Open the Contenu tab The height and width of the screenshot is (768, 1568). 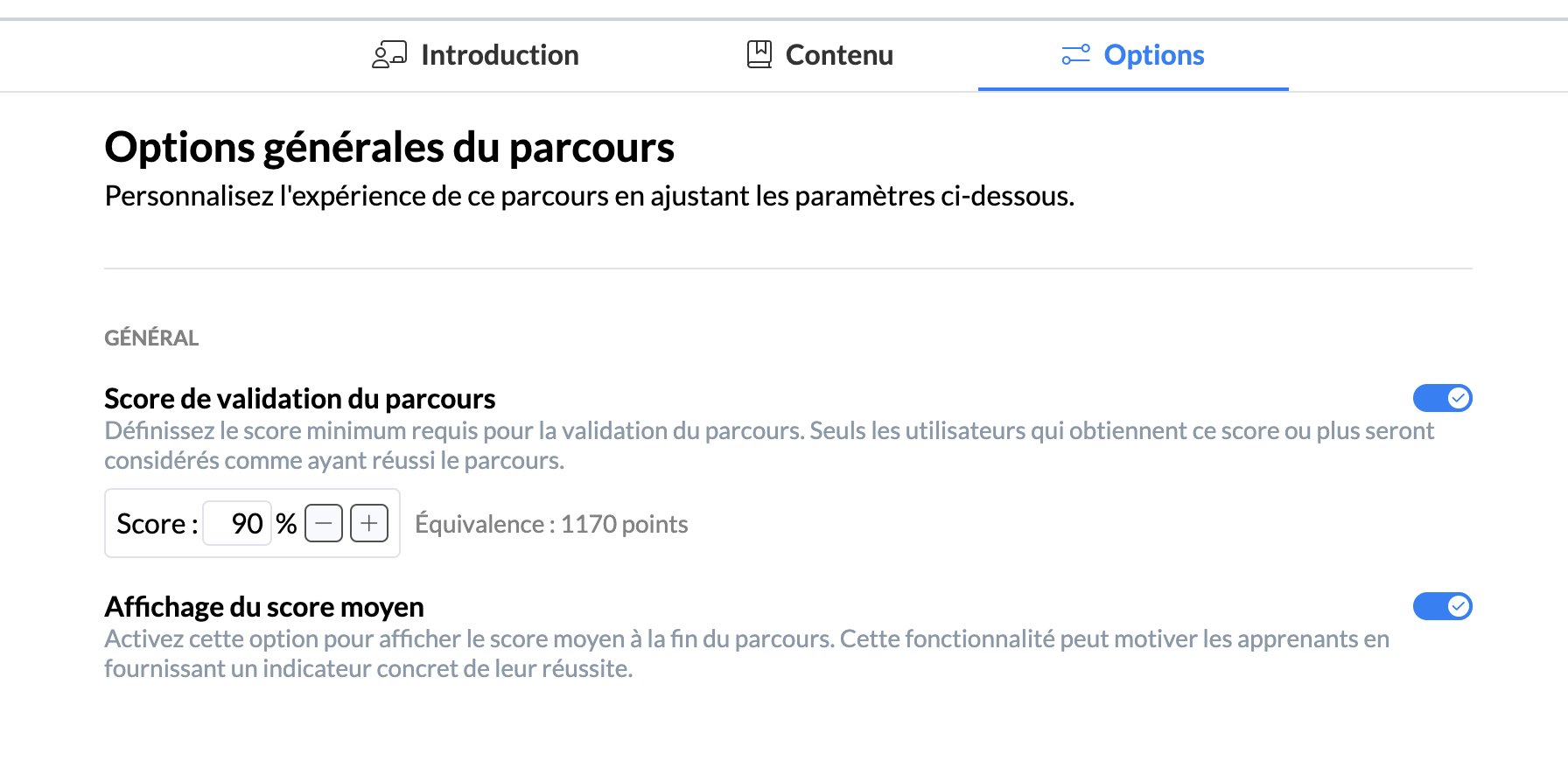(838, 55)
